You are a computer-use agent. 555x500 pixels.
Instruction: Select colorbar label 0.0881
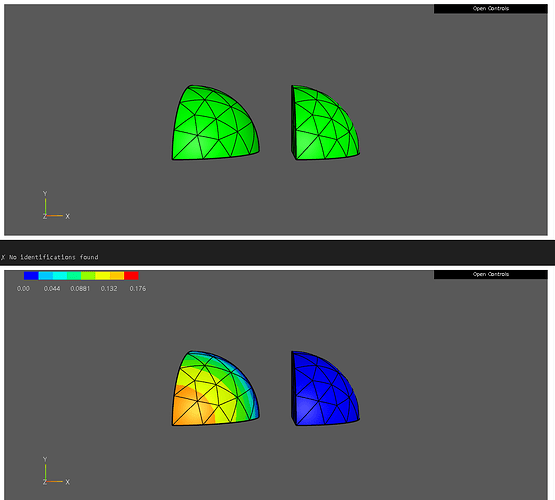pos(80,289)
